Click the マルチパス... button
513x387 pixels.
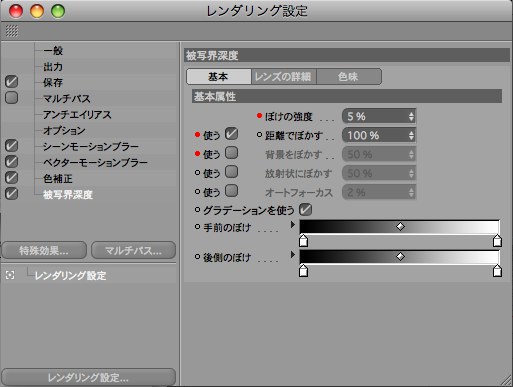pyautogui.click(x=133, y=250)
